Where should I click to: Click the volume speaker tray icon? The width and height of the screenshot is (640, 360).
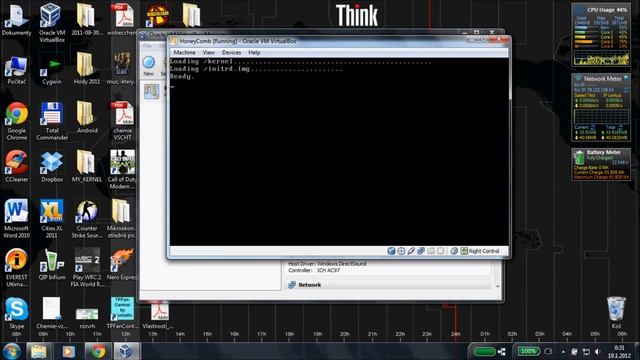click(598, 351)
